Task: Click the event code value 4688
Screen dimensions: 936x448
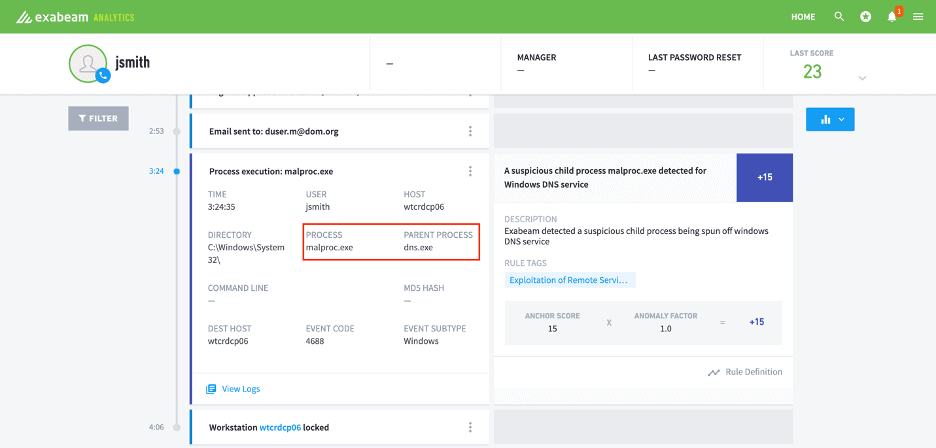Action: point(315,341)
